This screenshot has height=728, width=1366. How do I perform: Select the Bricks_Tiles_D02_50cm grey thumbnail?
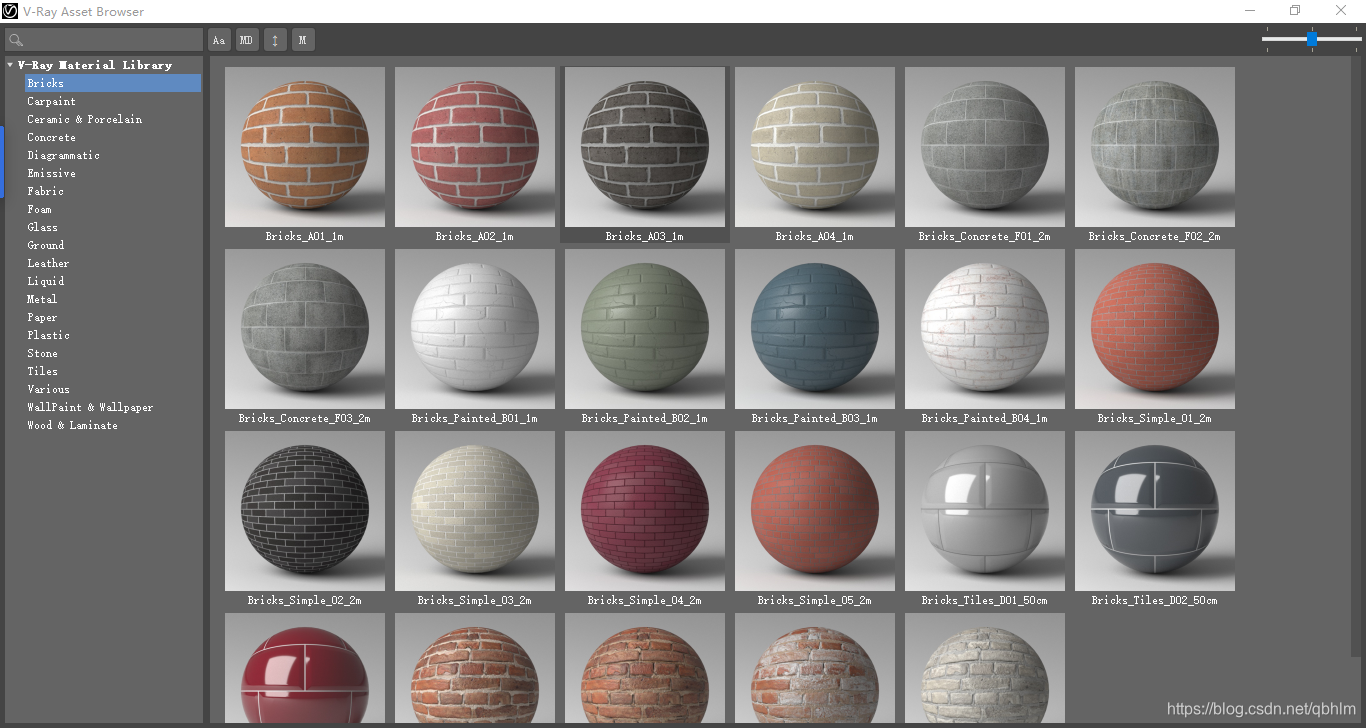click(1155, 511)
